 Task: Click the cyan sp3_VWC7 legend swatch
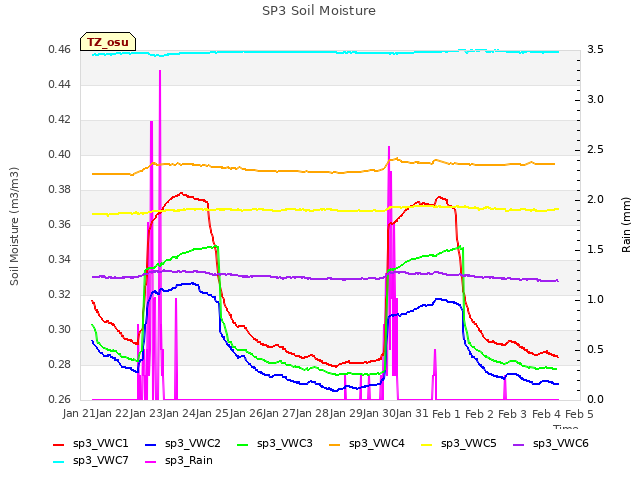click(x=59, y=462)
